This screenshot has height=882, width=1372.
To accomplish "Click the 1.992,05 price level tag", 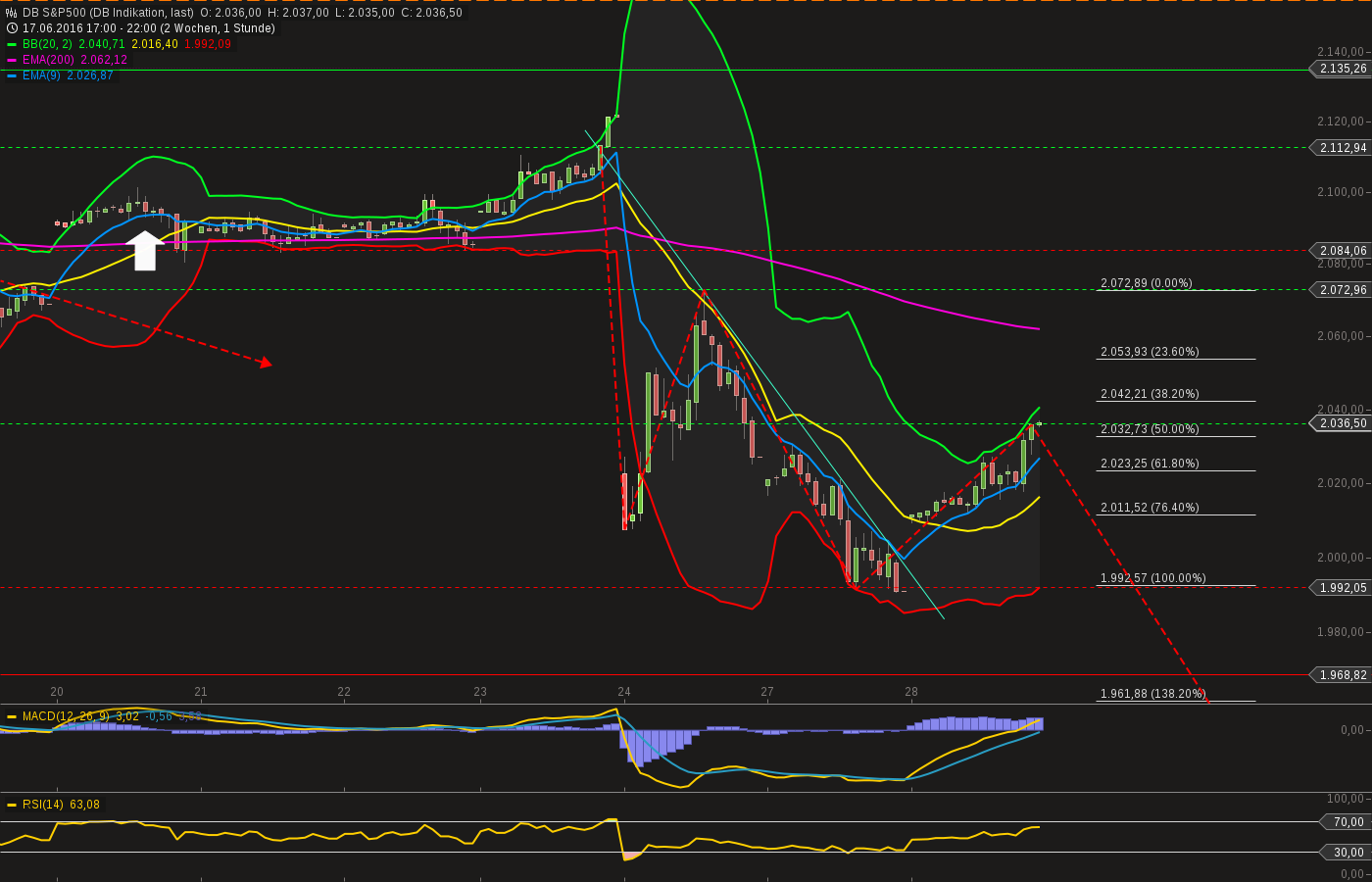I will pyautogui.click(x=1340, y=588).
